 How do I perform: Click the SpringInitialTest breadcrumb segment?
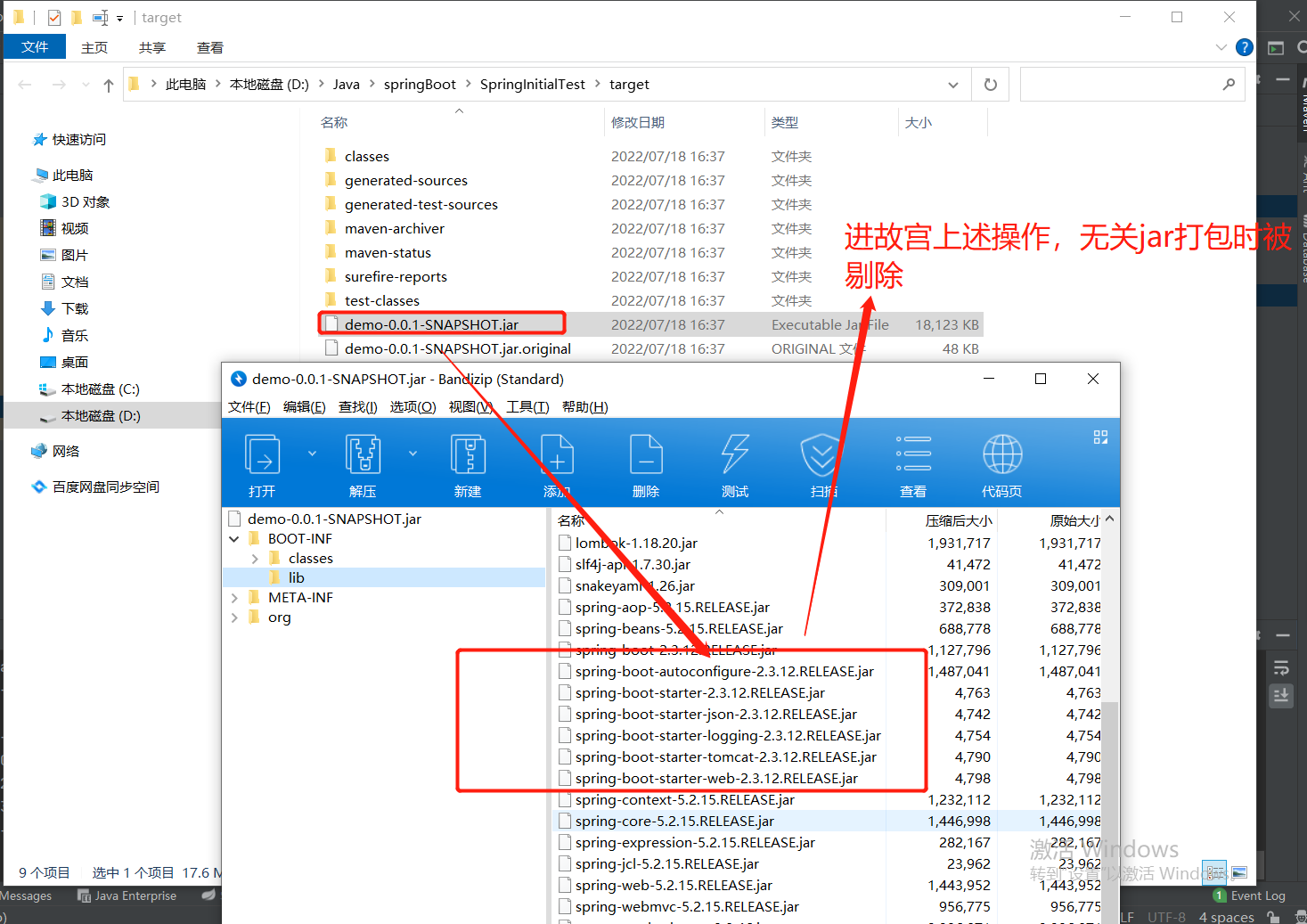(533, 85)
